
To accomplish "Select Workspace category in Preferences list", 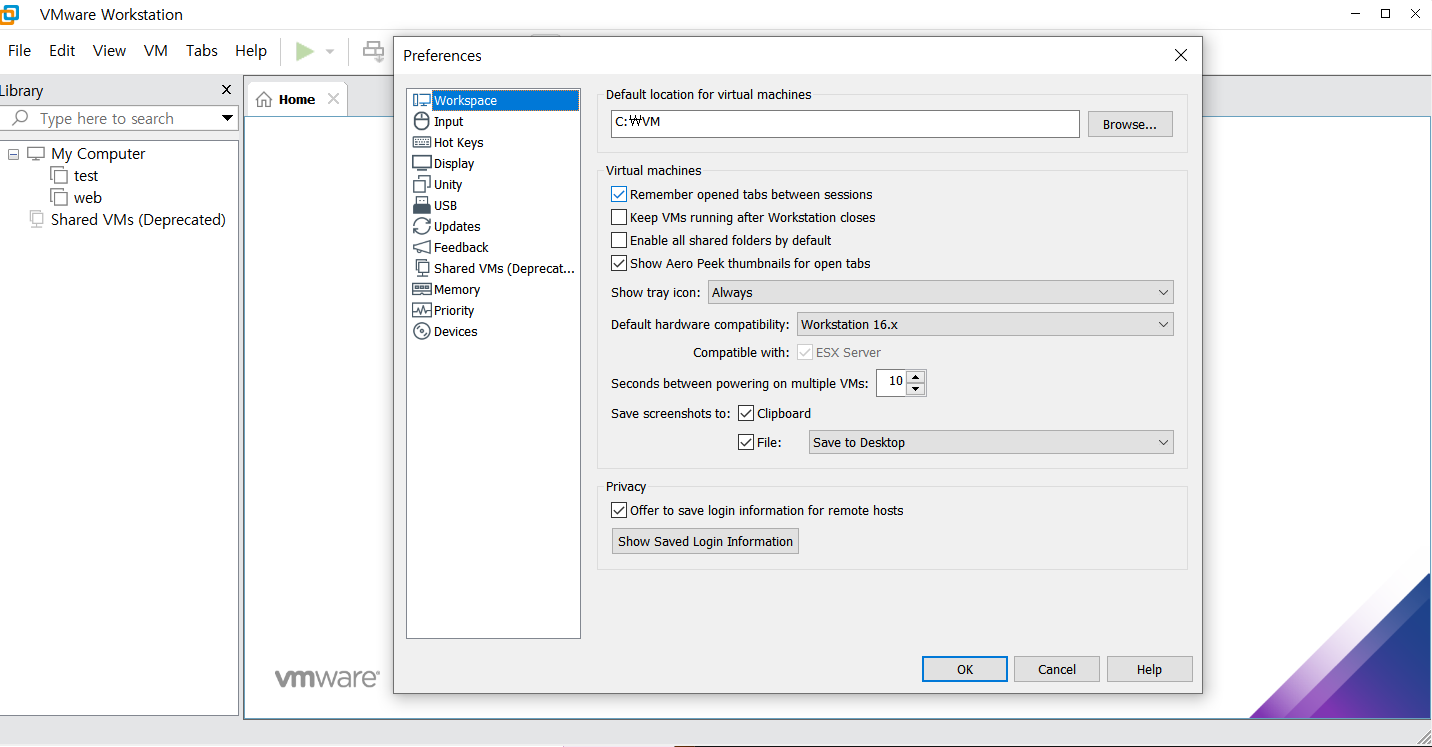I will pyautogui.click(x=493, y=100).
